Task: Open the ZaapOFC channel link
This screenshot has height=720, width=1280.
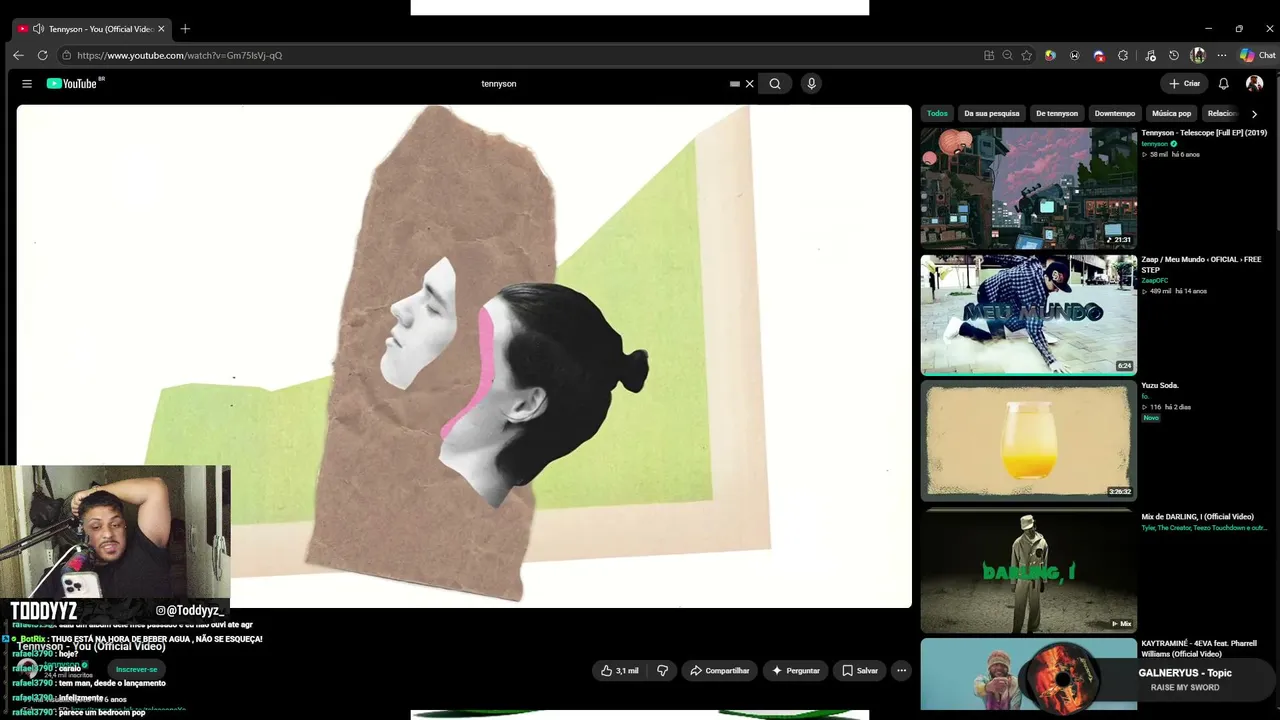Action: pyautogui.click(x=1154, y=281)
